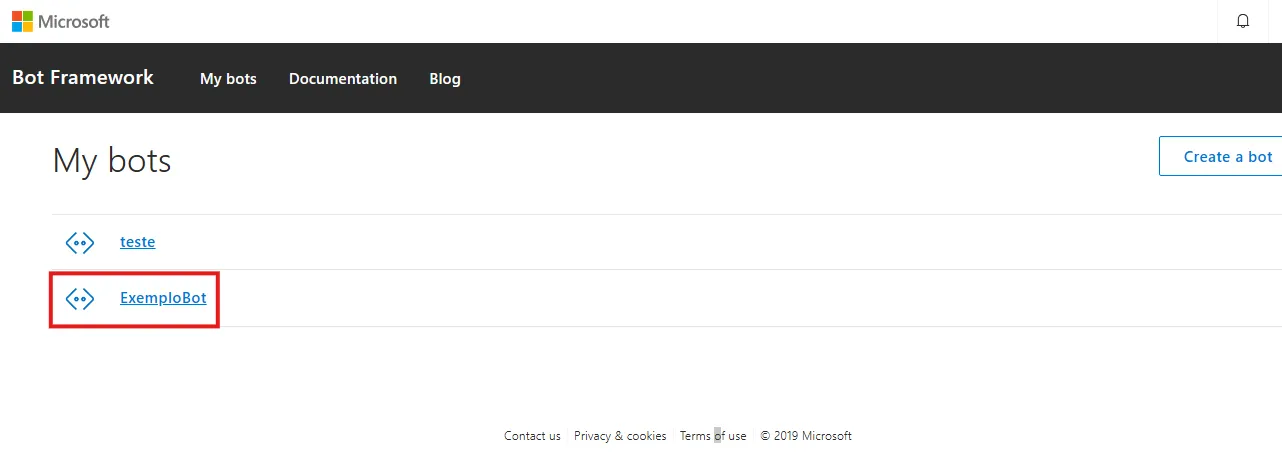Go to Bot Framework home title
The image size is (1282, 470).
coord(83,77)
